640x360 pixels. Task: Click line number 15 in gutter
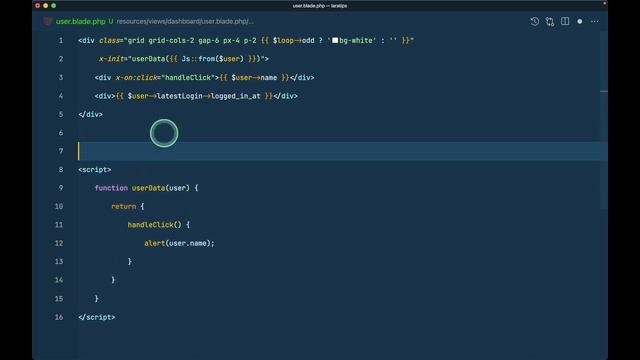click(59, 298)
